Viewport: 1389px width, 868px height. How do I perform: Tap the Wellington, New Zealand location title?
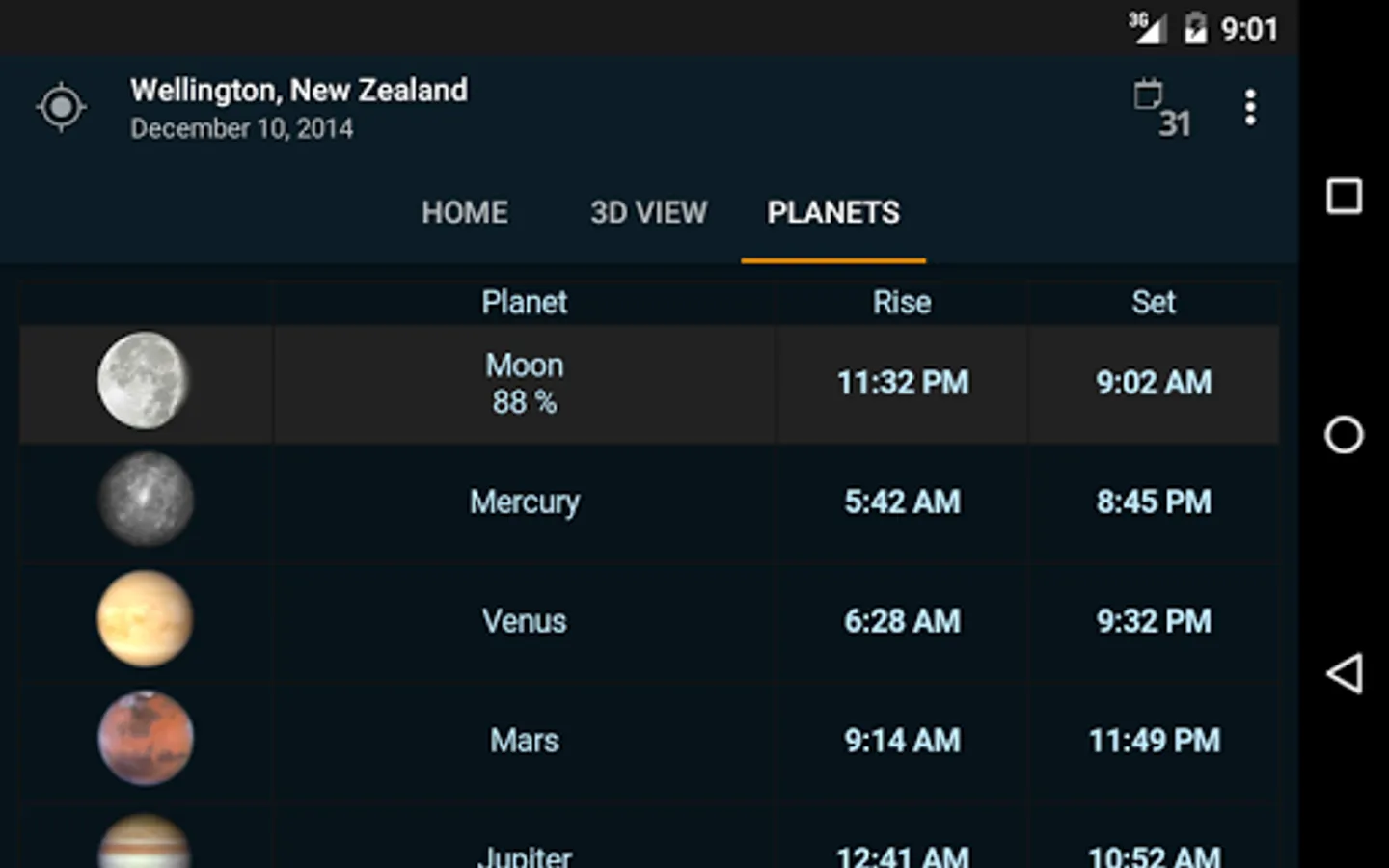tap(299, 91)
